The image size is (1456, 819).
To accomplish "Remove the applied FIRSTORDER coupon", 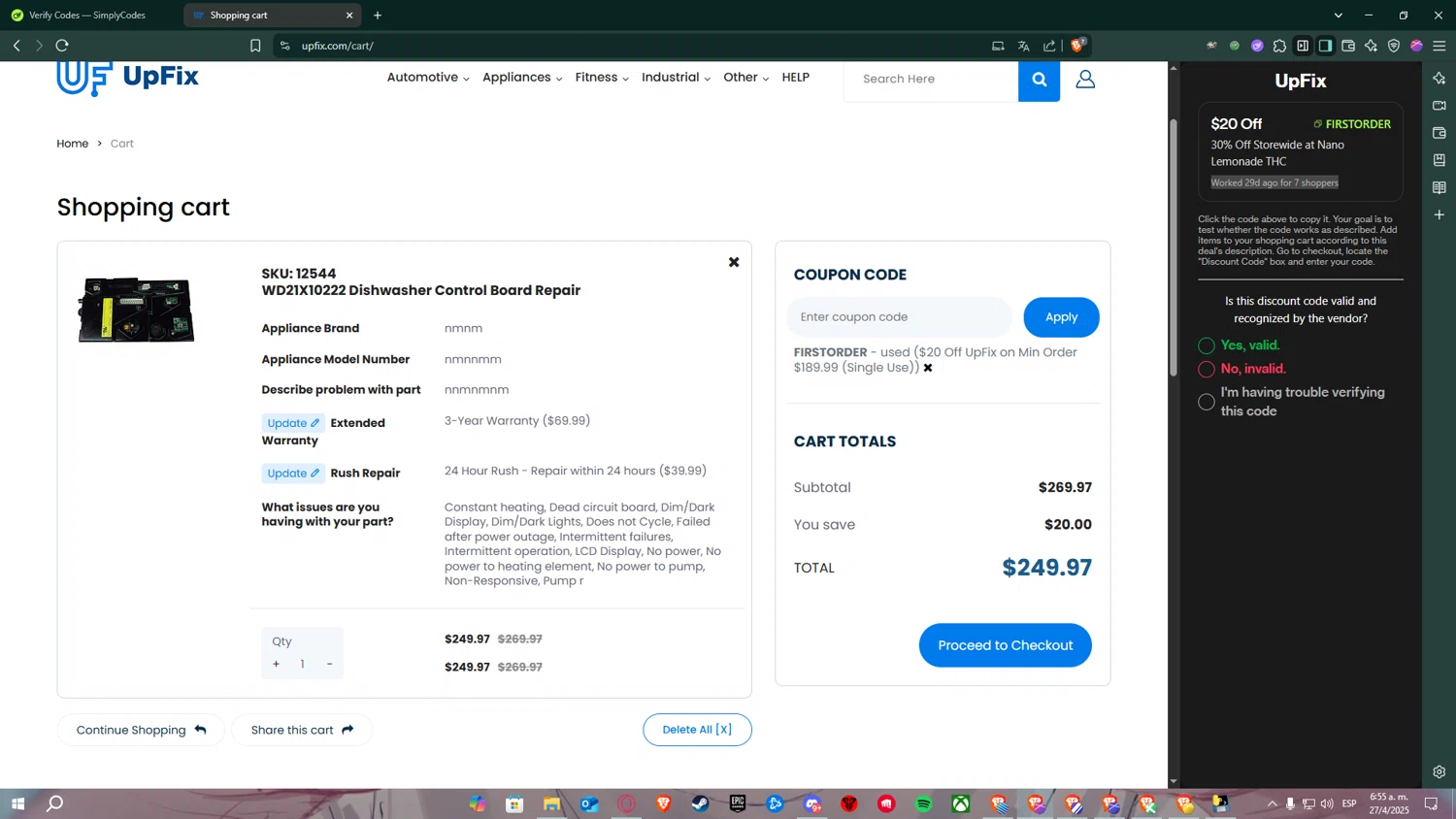I will [928, 368].
